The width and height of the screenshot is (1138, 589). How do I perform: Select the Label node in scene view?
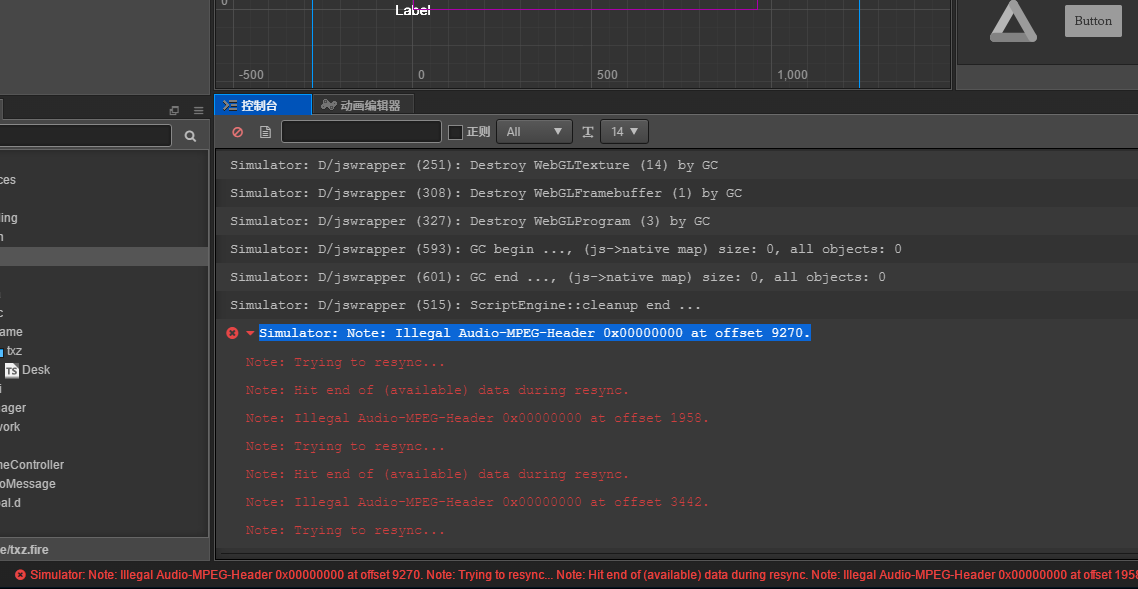(x=413, y=10)
